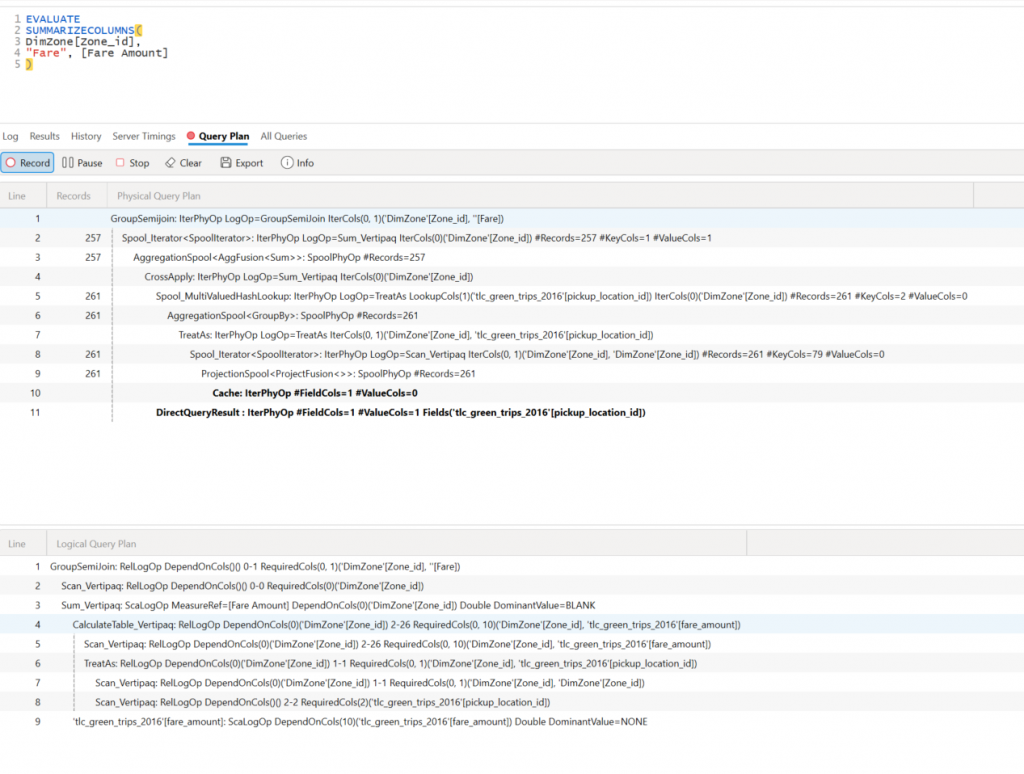
Task: Open the Server Timings tab
Action: (143, 136)
